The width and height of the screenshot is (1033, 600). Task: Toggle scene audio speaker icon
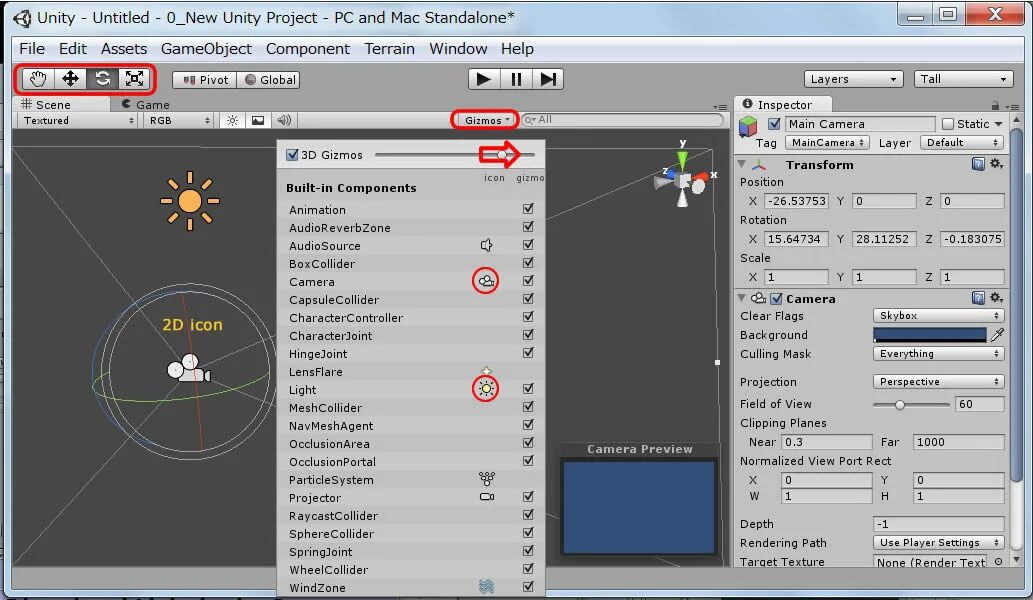tap(283, 121)
